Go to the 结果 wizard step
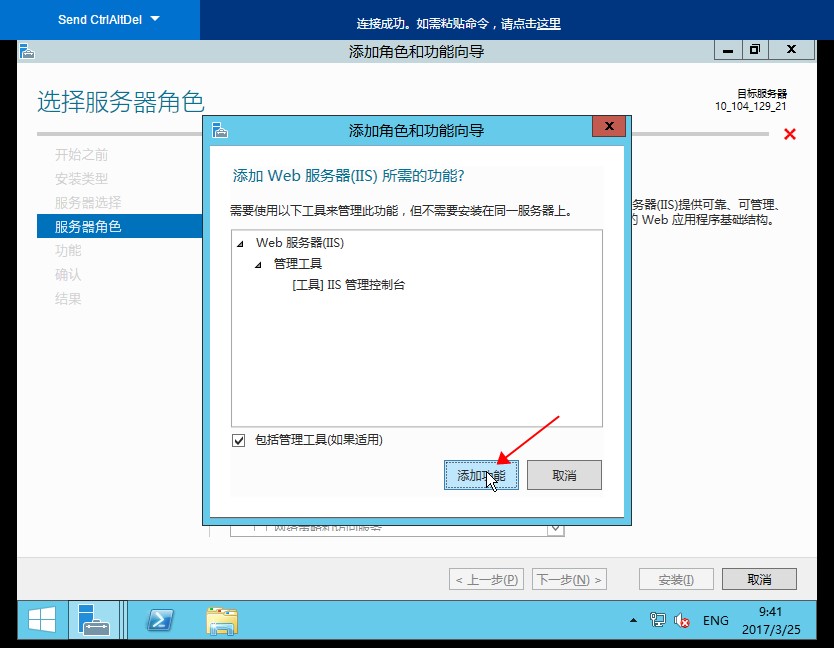 point(68,298)
